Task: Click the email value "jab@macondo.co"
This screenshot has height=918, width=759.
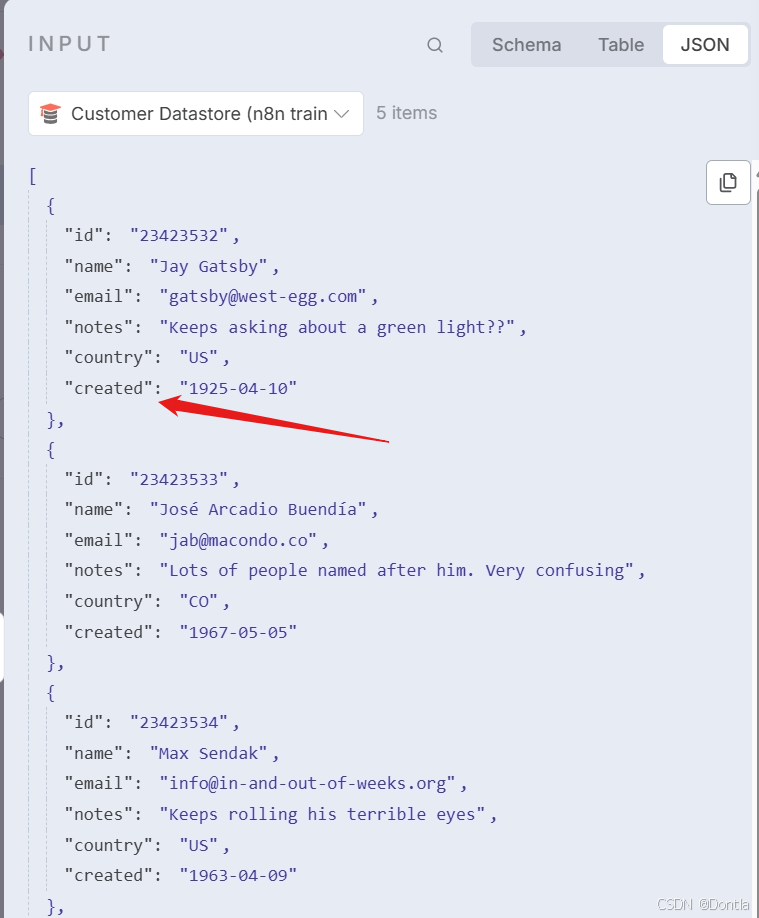Action: [x=238, y=540]
